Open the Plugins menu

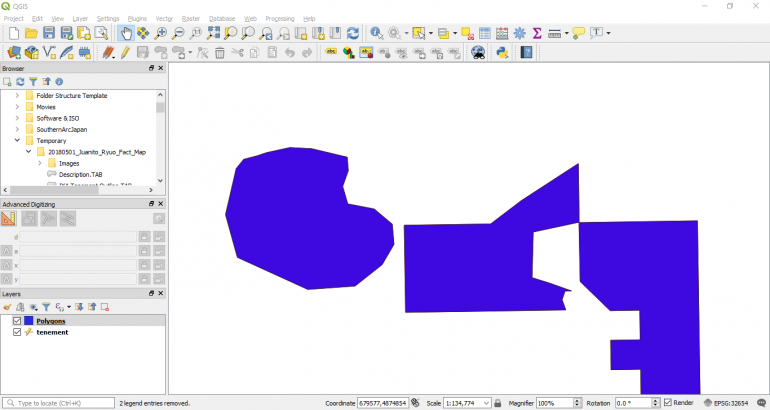click(137, 19)
